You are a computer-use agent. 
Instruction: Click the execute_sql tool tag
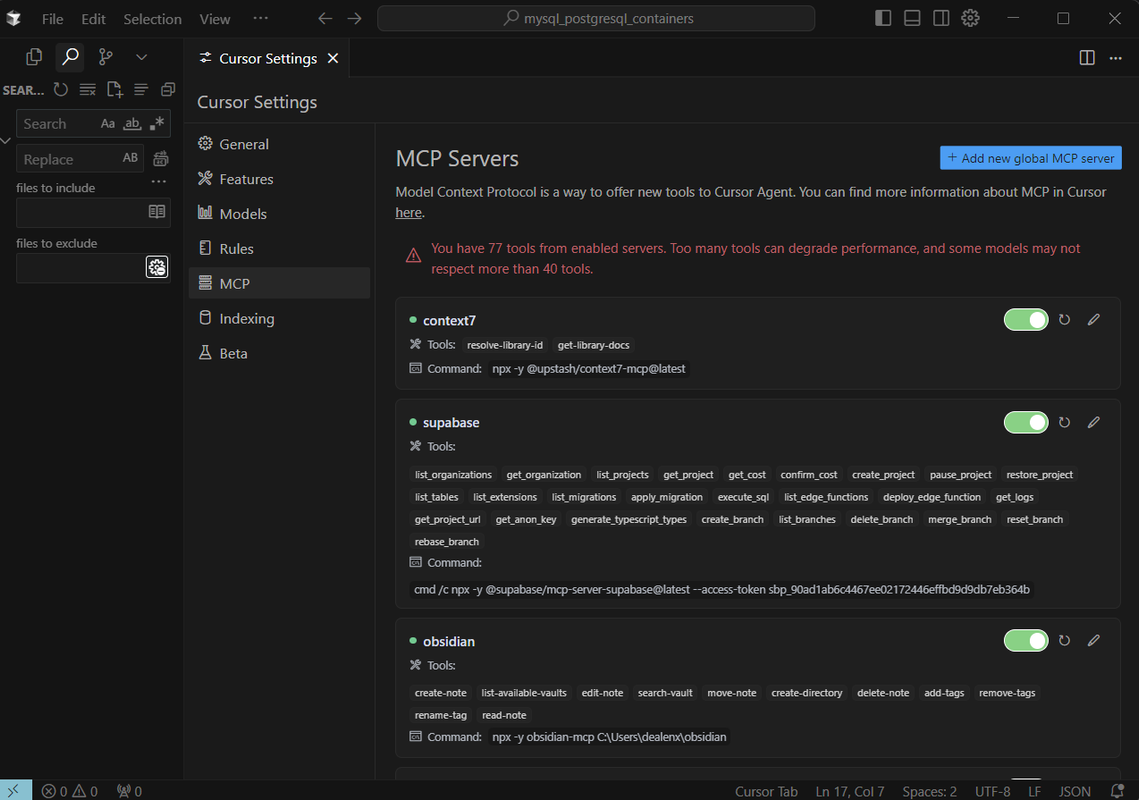(743, 497)
